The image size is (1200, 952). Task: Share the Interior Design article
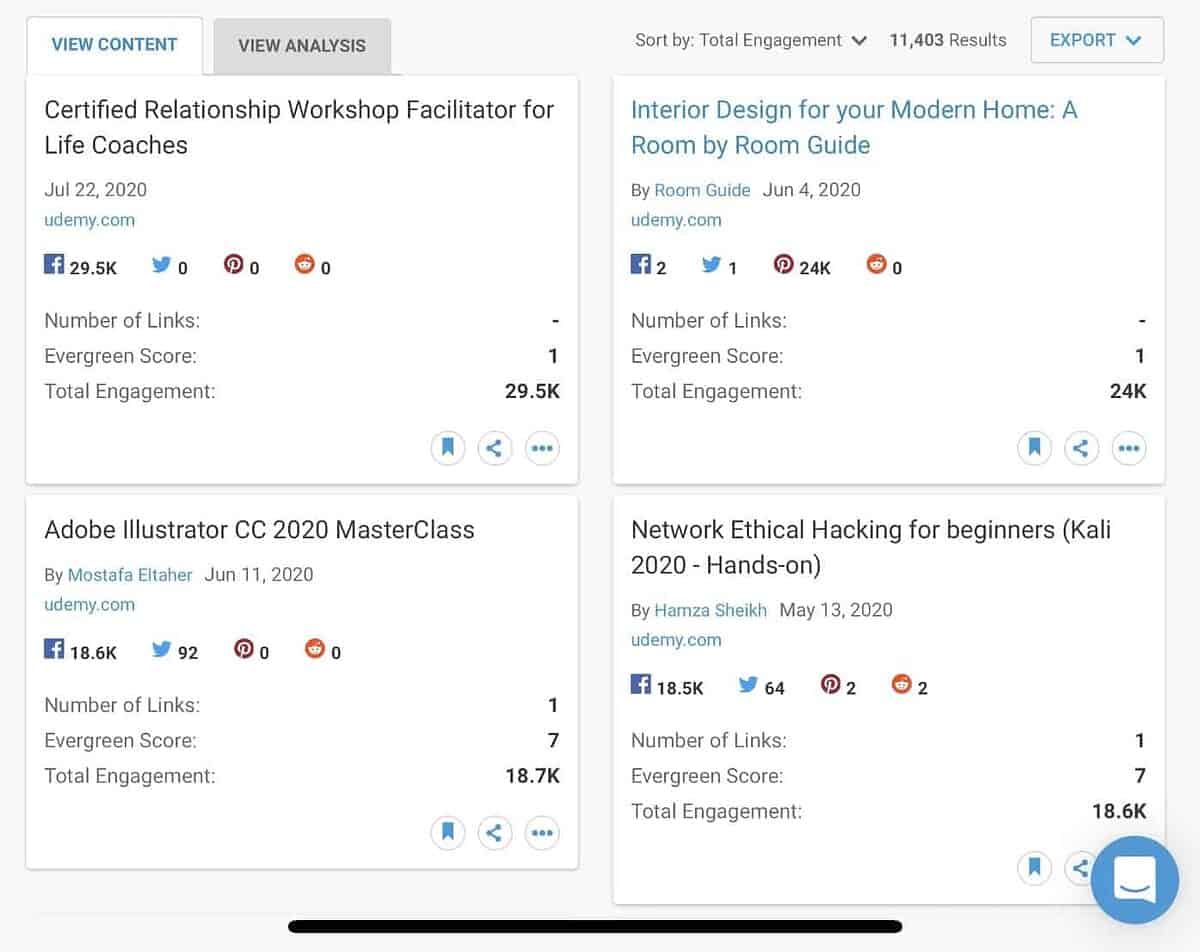click(1081, 448)
